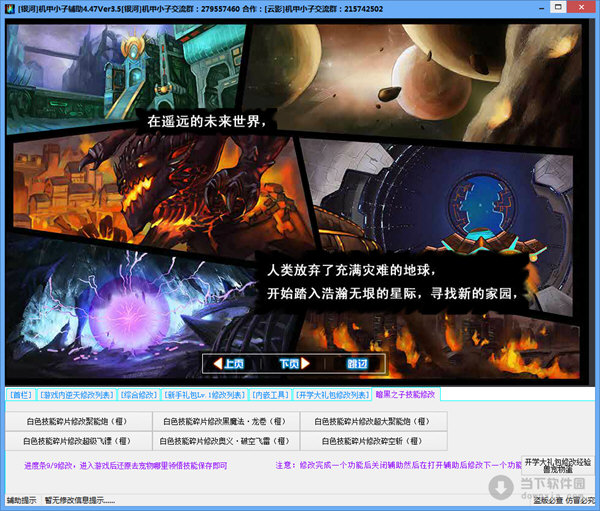Minimize the window
600x511 pixels.
click(541, 8)
